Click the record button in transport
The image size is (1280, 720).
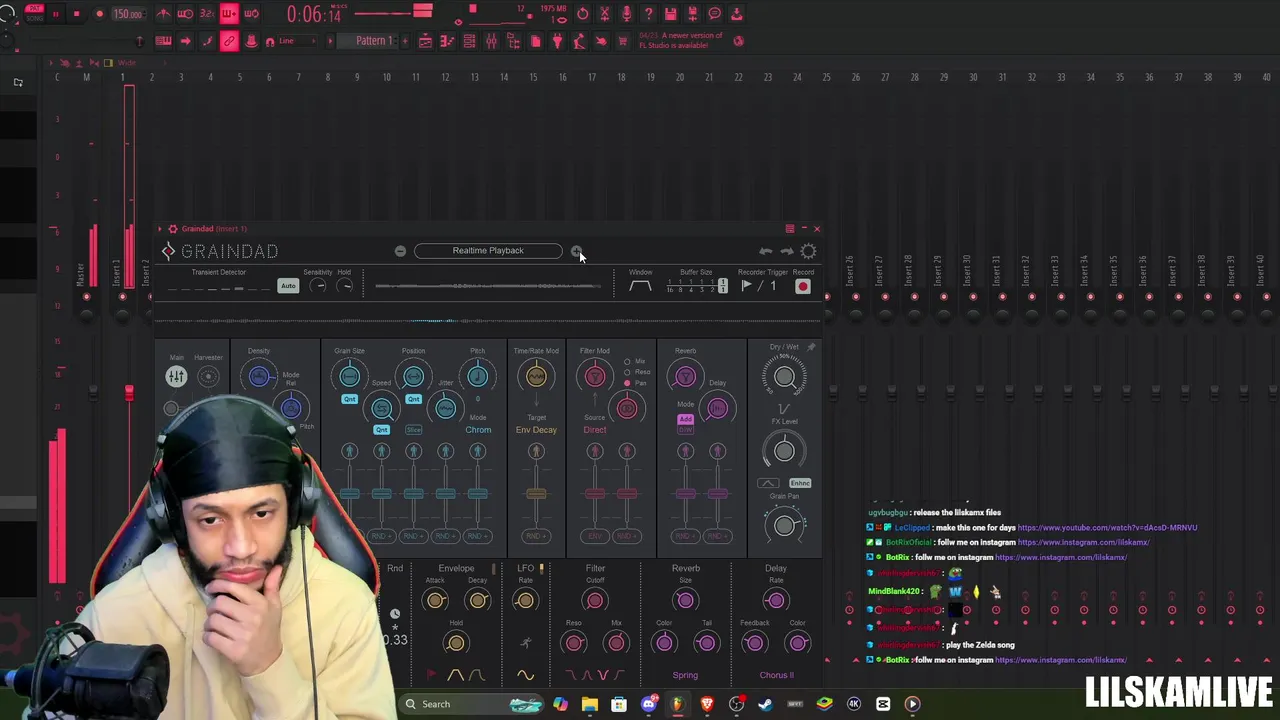click(x=99, y=14)
